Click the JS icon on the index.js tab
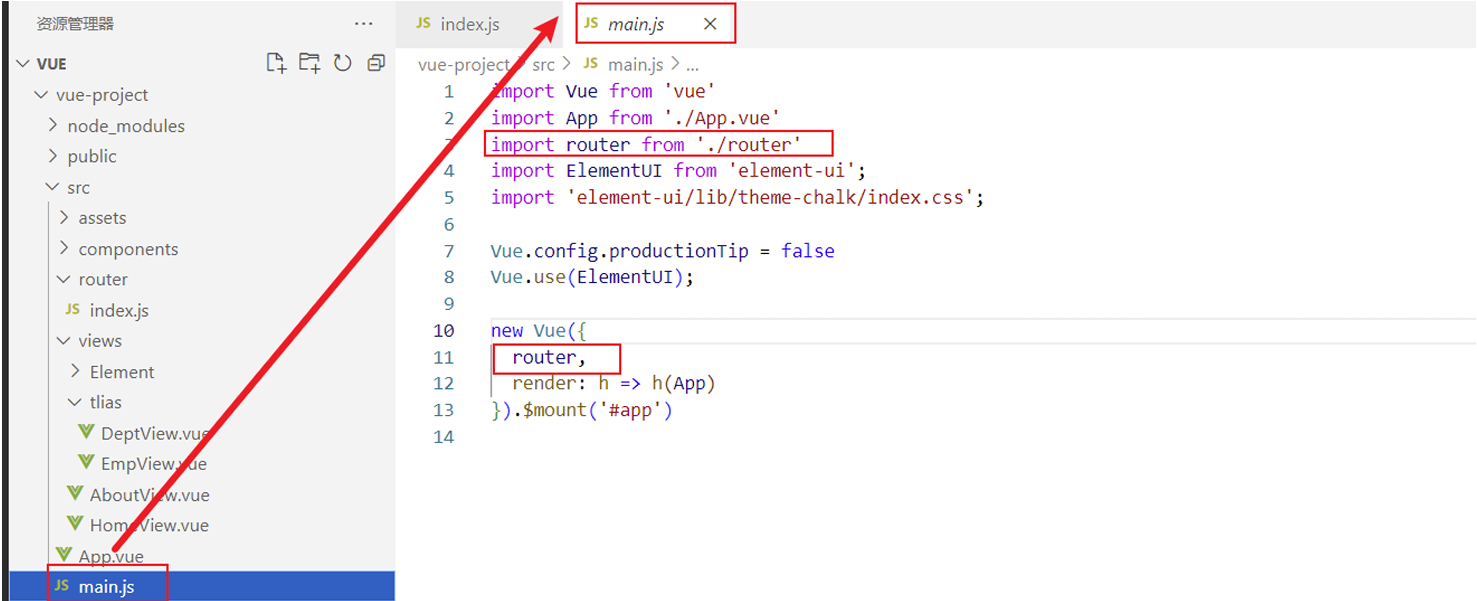The width and height of the screenshot is (1477, 601). [423, 23]
